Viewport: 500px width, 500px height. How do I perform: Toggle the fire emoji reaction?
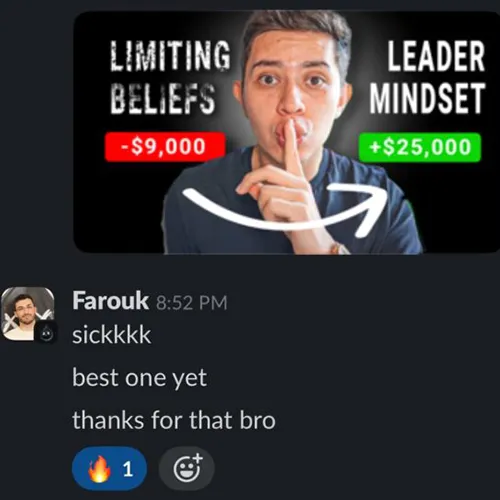click(x=109, y=469)
